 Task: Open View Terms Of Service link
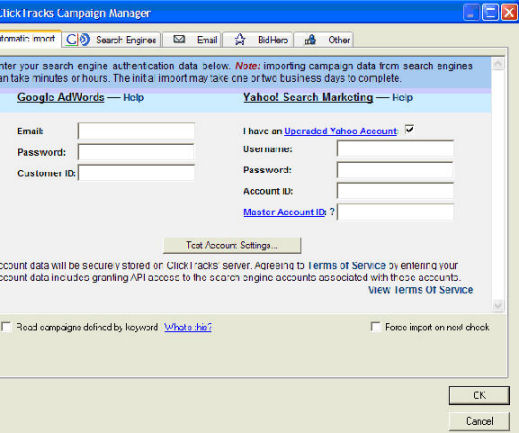click(x=420, y=290)
